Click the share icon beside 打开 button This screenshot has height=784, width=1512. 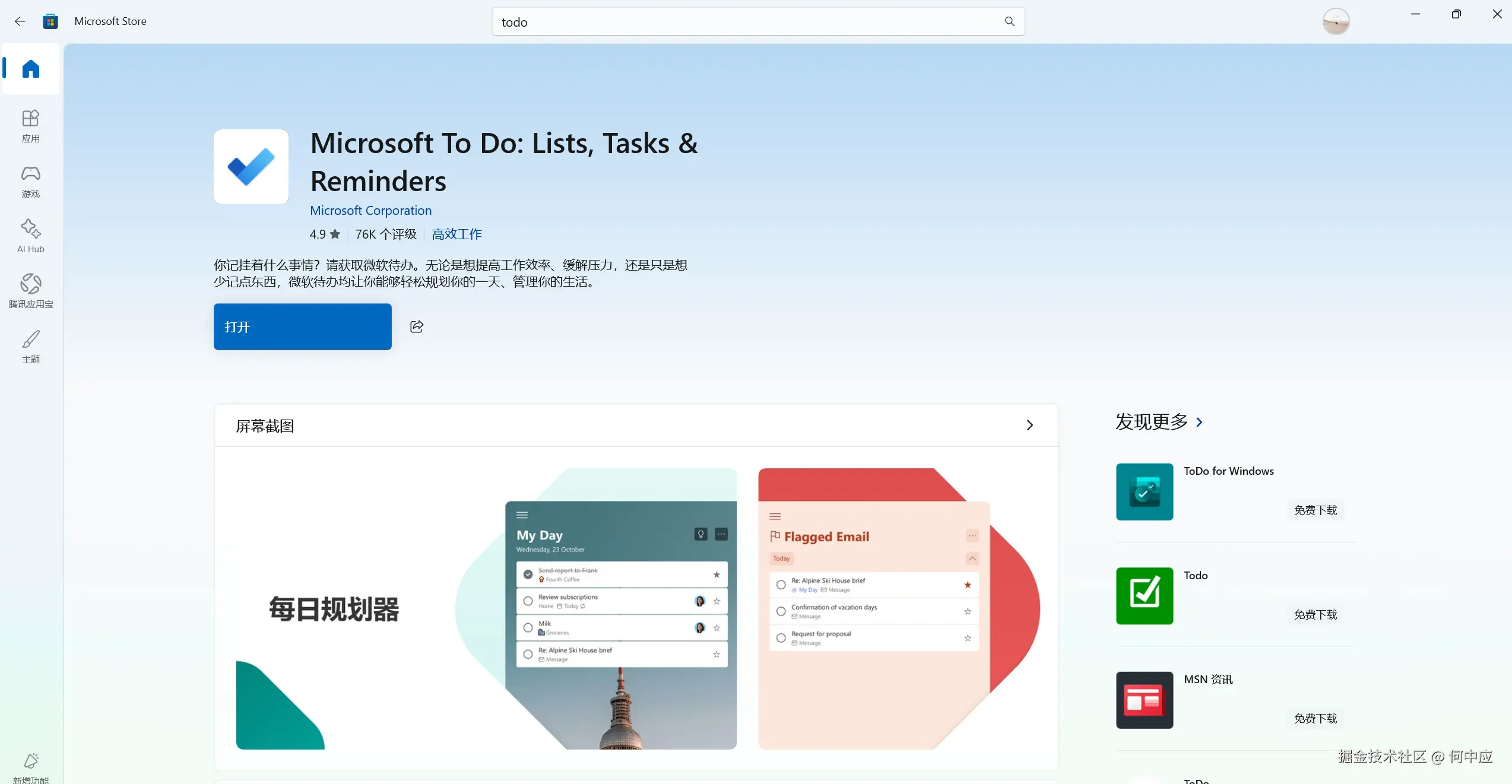417,326
